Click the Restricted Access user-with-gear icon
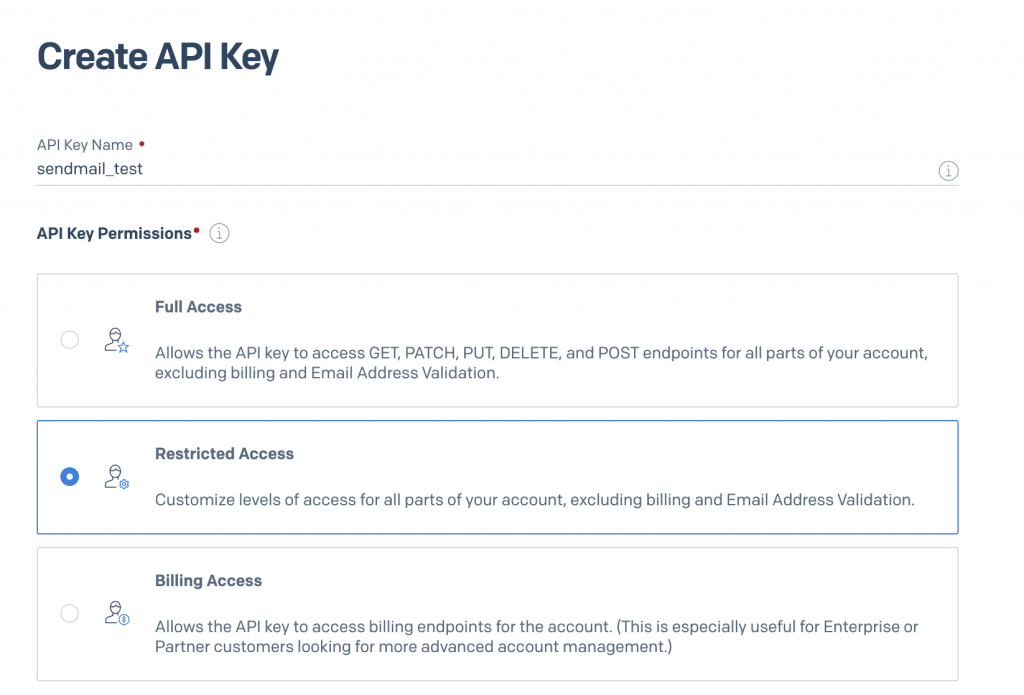 (117, 477)
